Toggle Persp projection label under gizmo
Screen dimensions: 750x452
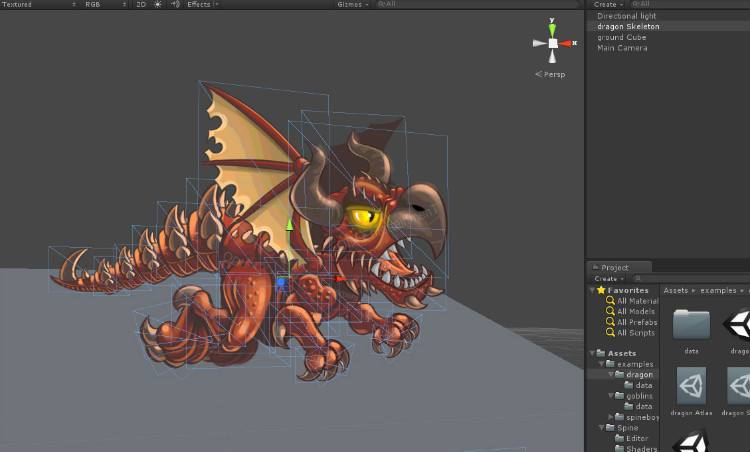tap(553, 73)
